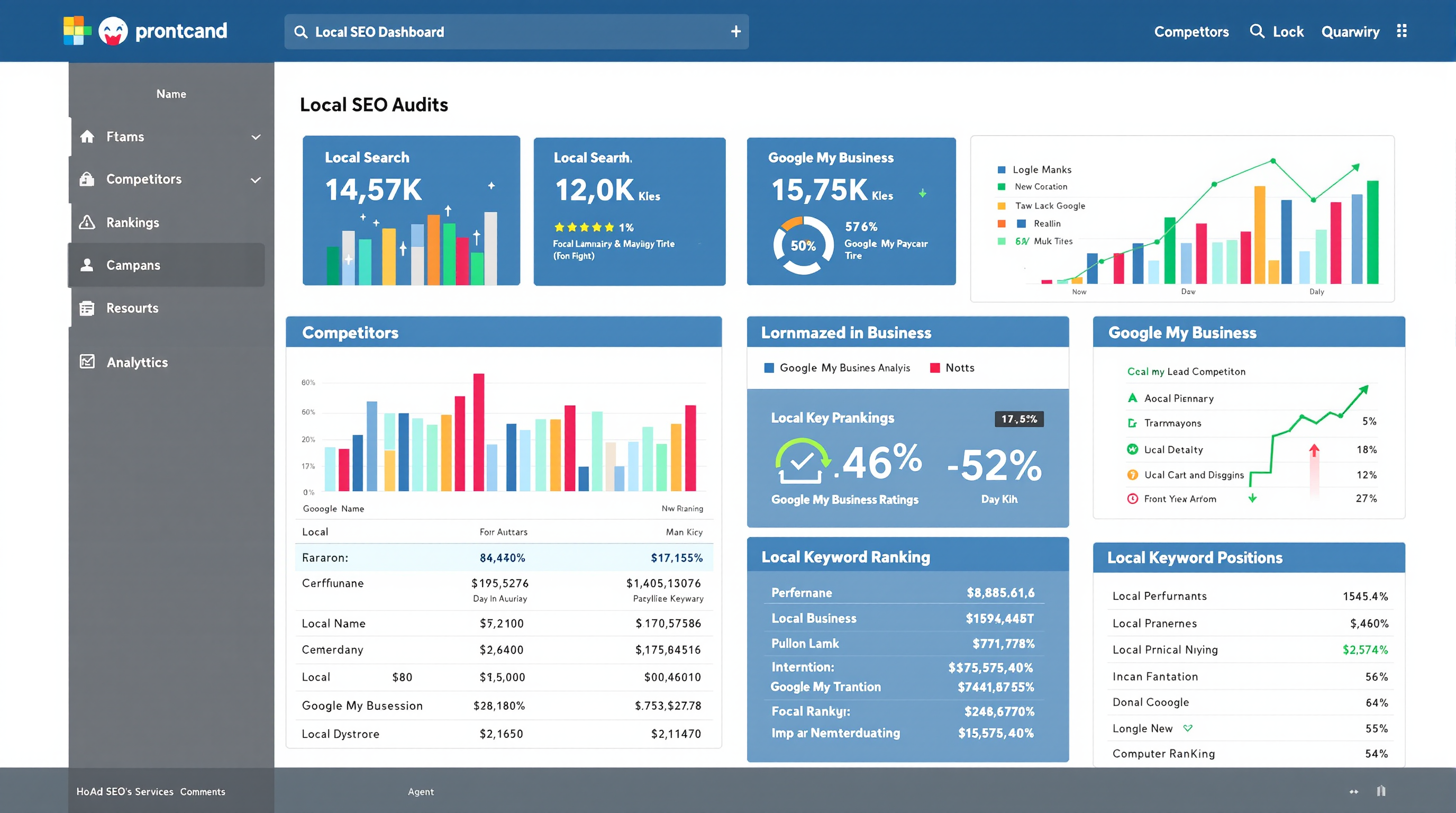Screen dimensions: 1456x813
Task: Toggle Google My Busines Analyis legend checkbox
Action: pyautogui.click(x=769, y=368)
